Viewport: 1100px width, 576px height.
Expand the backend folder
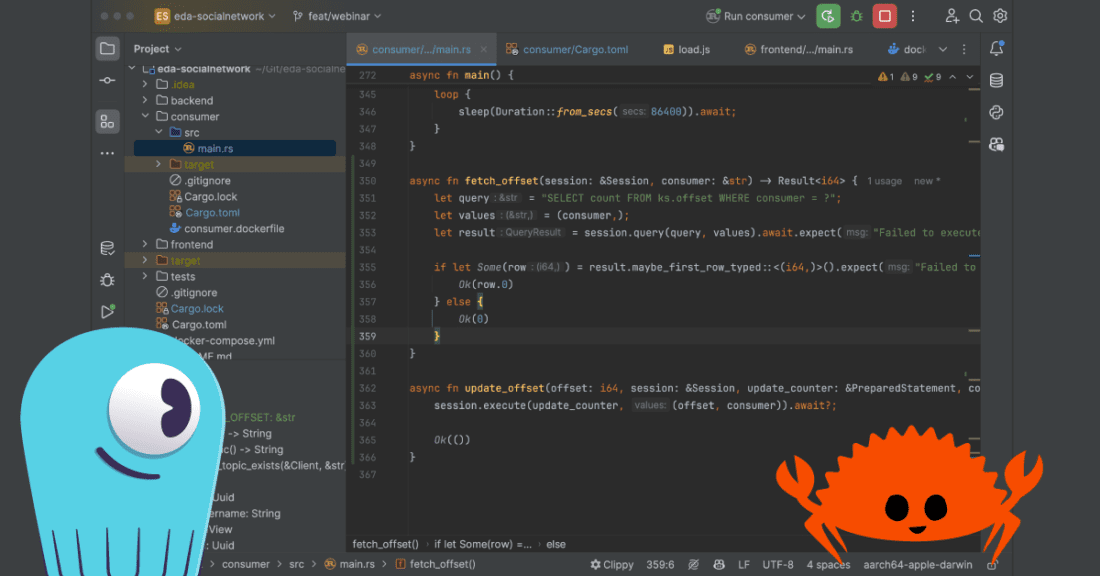[145, 100]
